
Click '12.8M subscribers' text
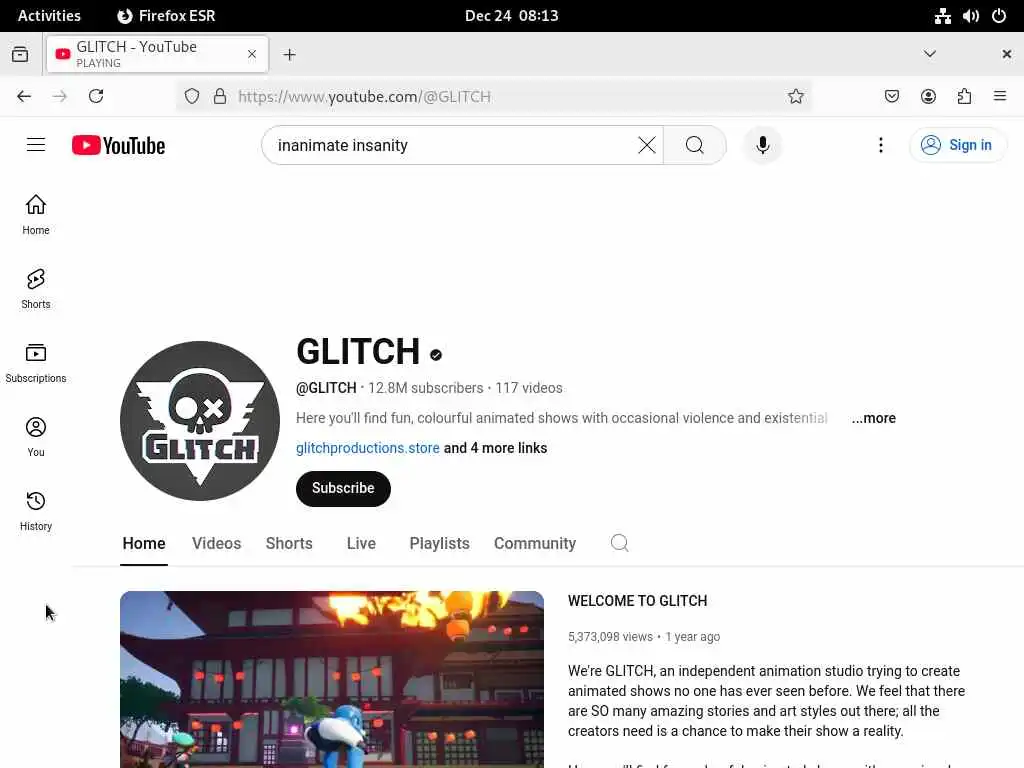[x=425, y=388]
